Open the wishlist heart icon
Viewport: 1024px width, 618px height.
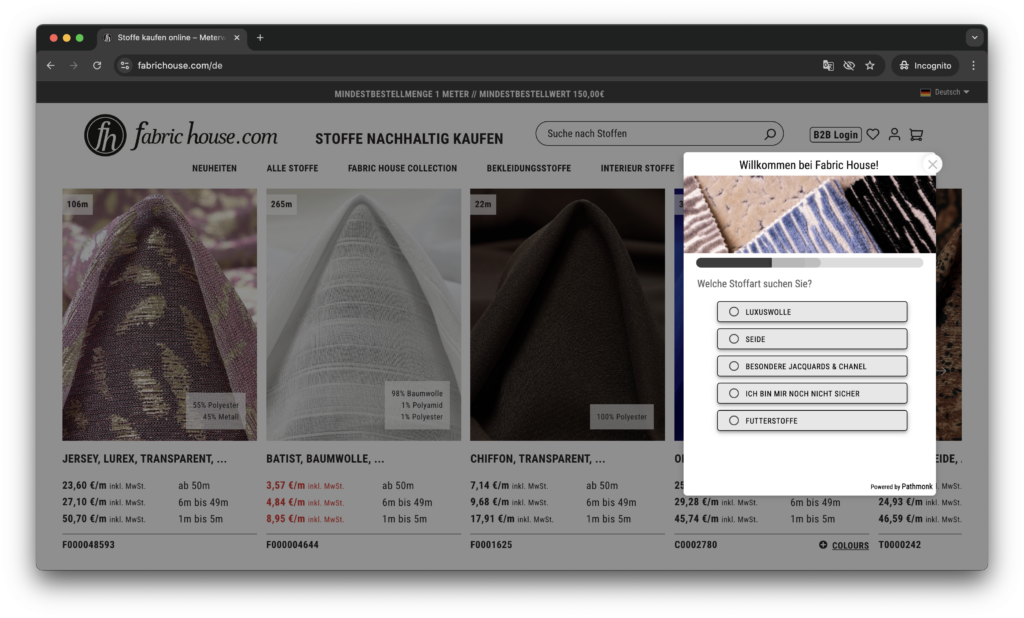pyautogui.click(x=872, y=133)
